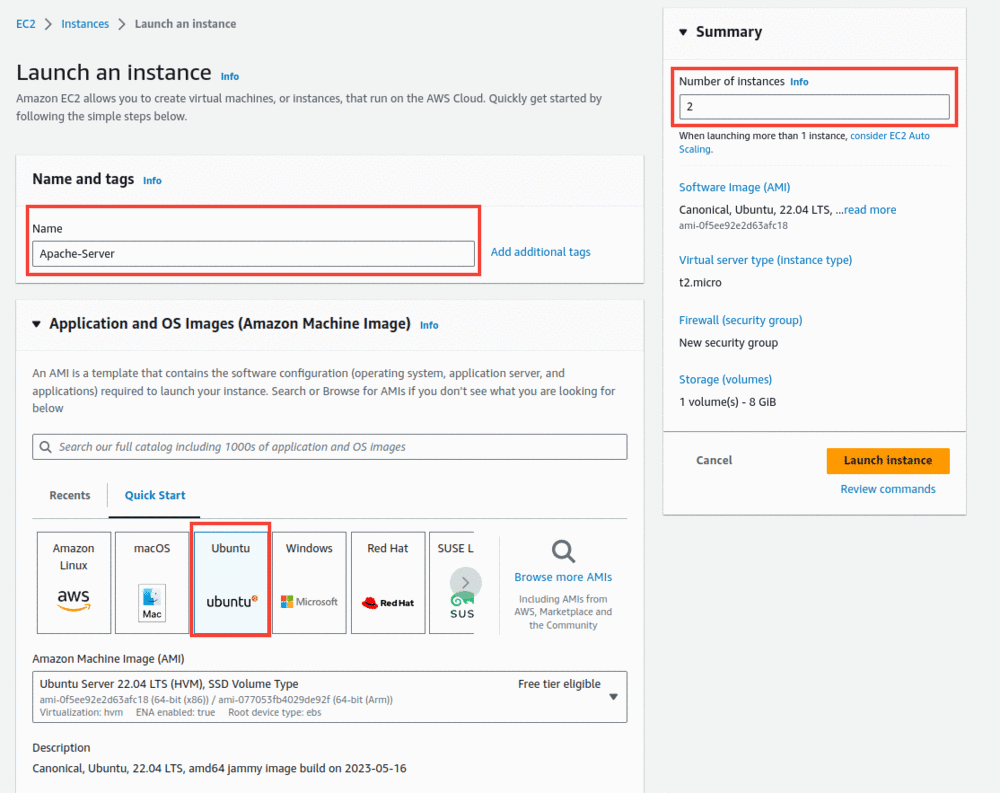Open Review commands link

coord(888,489)
